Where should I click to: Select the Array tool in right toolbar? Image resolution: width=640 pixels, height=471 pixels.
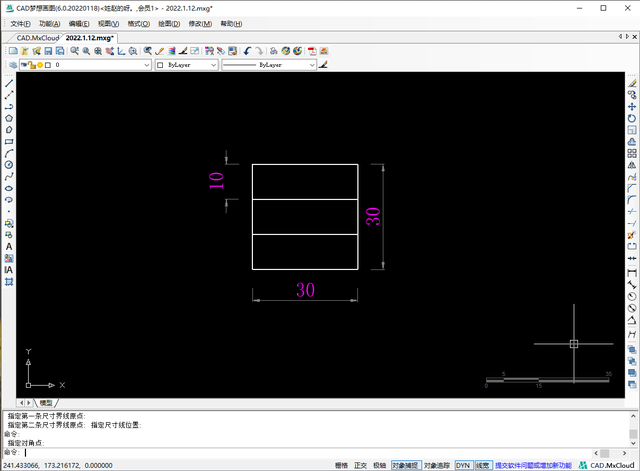(x=632, y=153)
